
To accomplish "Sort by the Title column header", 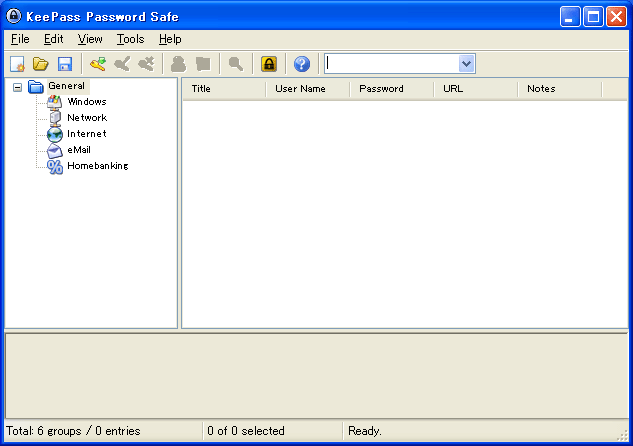I will 224,89.
